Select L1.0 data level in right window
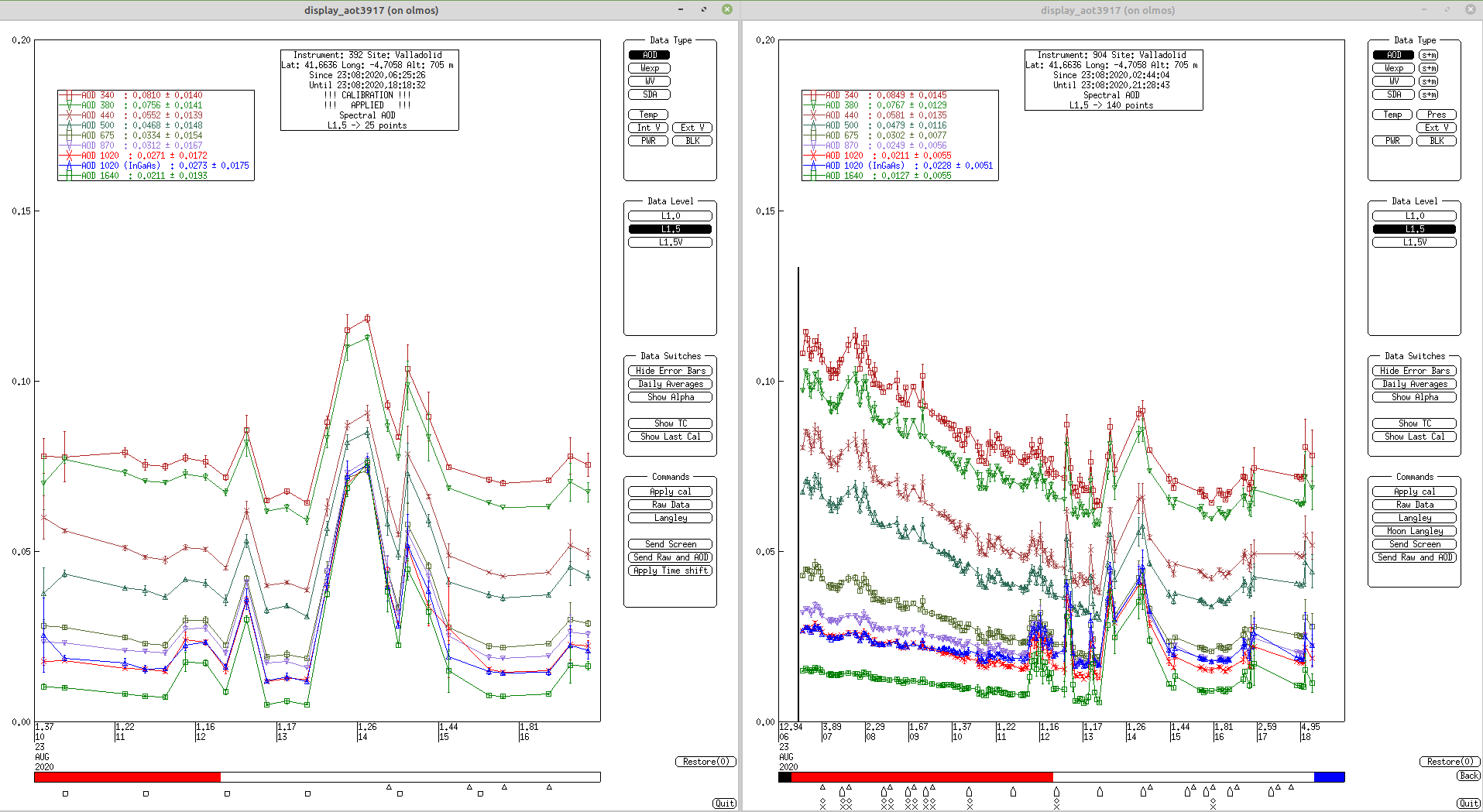Viewport: 1483px width, 812px height. [1414, 216]
